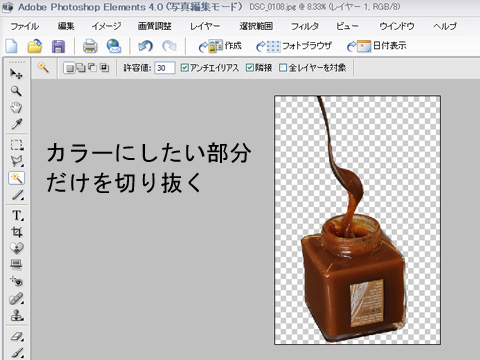This screenshot has height=360, width=480.
Task: Open the ビュー menu
Action: point(347,26)
